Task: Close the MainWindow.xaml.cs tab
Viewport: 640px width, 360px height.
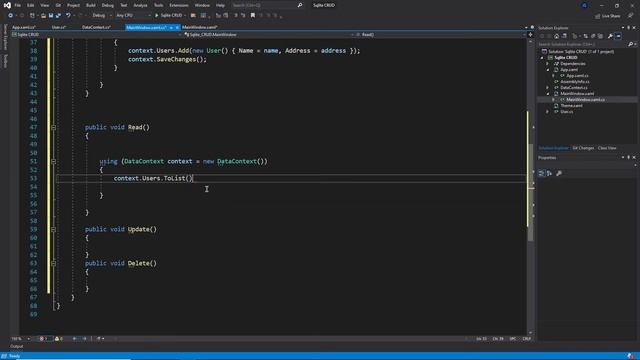Action: point(177,27)
